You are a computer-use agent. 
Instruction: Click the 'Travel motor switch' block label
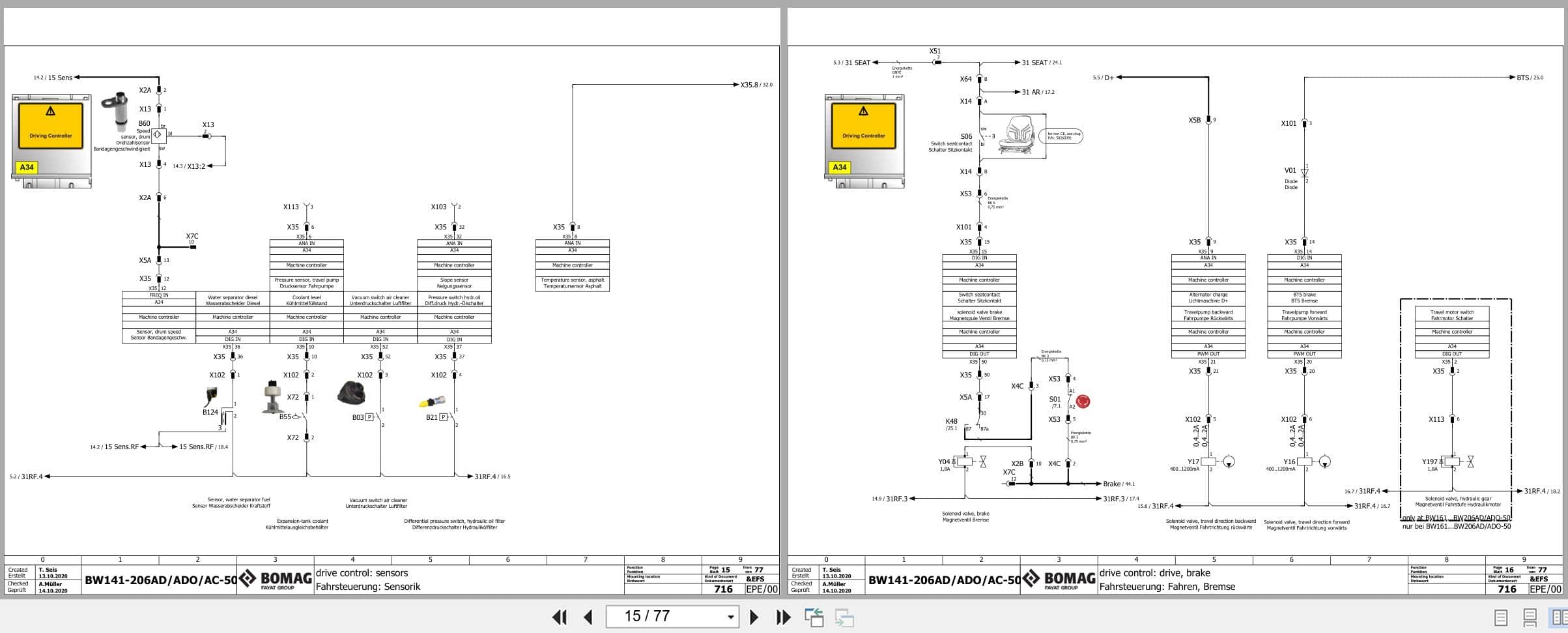pyautogui.click(x=1452, y=312)
